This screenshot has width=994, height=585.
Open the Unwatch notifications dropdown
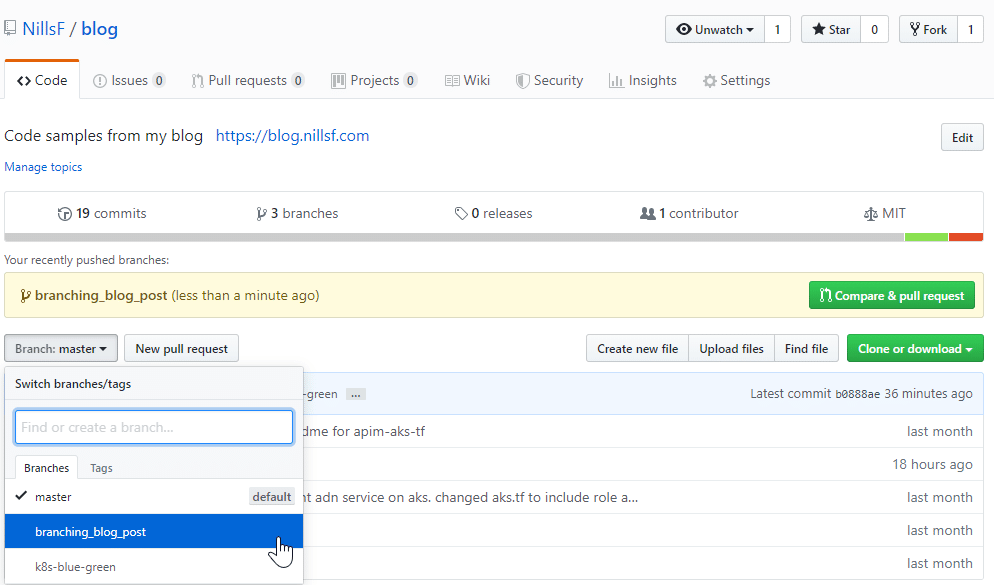tap(714, 29)
